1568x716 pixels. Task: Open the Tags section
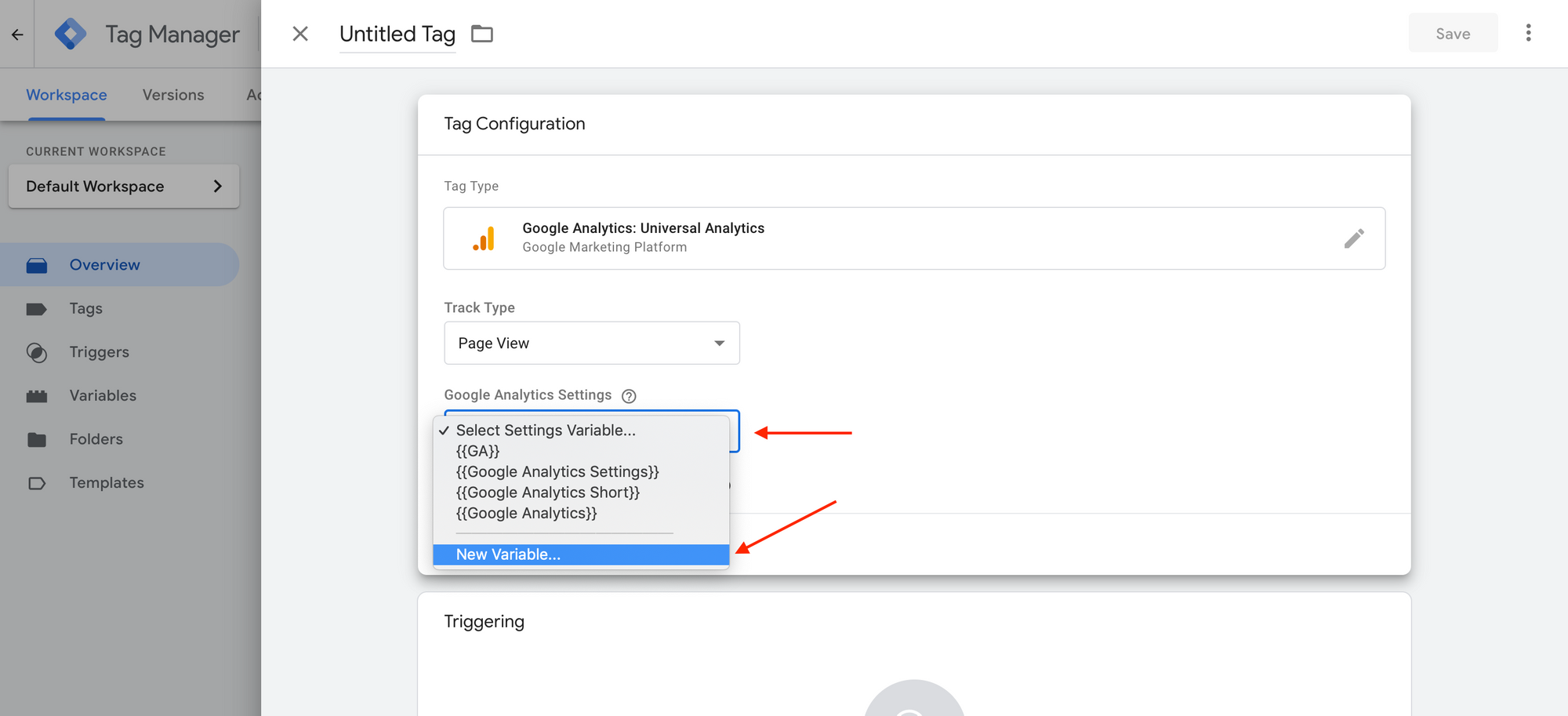click(120, 308)
